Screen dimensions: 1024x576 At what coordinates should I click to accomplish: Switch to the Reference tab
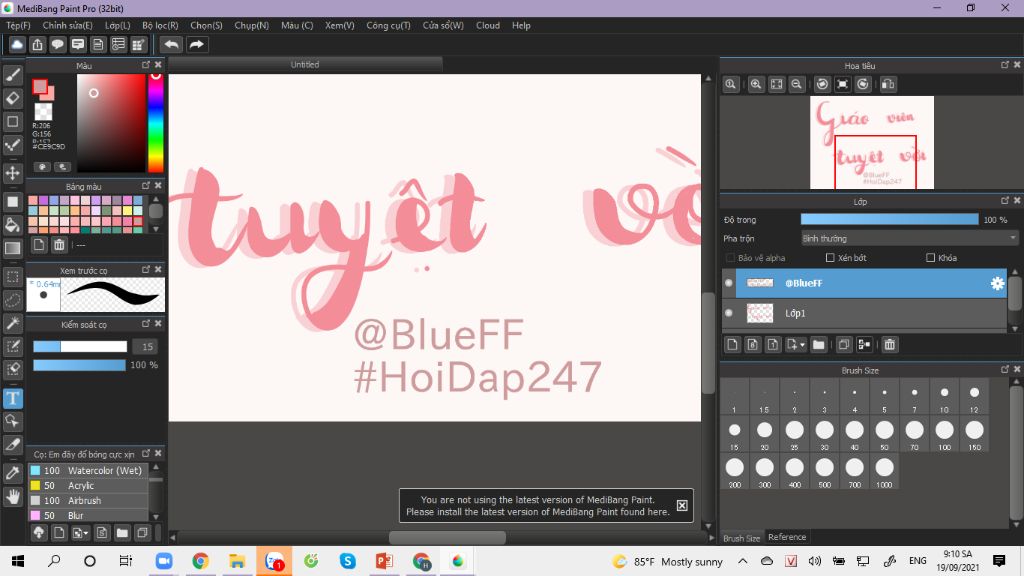click(x=787, y=537)
